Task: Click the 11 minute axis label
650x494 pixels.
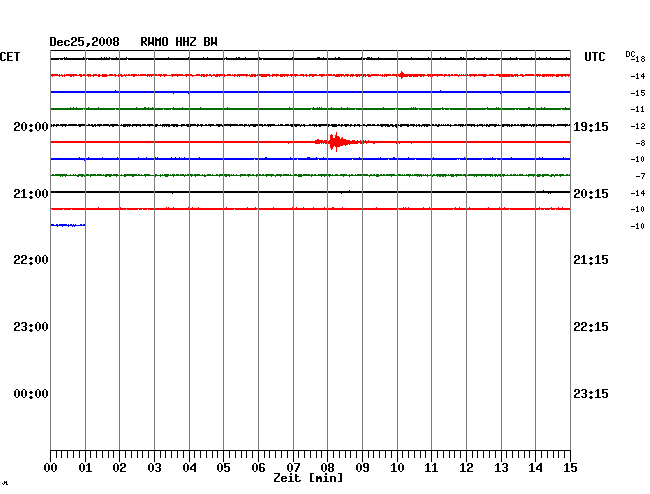Action: point(431,468)
